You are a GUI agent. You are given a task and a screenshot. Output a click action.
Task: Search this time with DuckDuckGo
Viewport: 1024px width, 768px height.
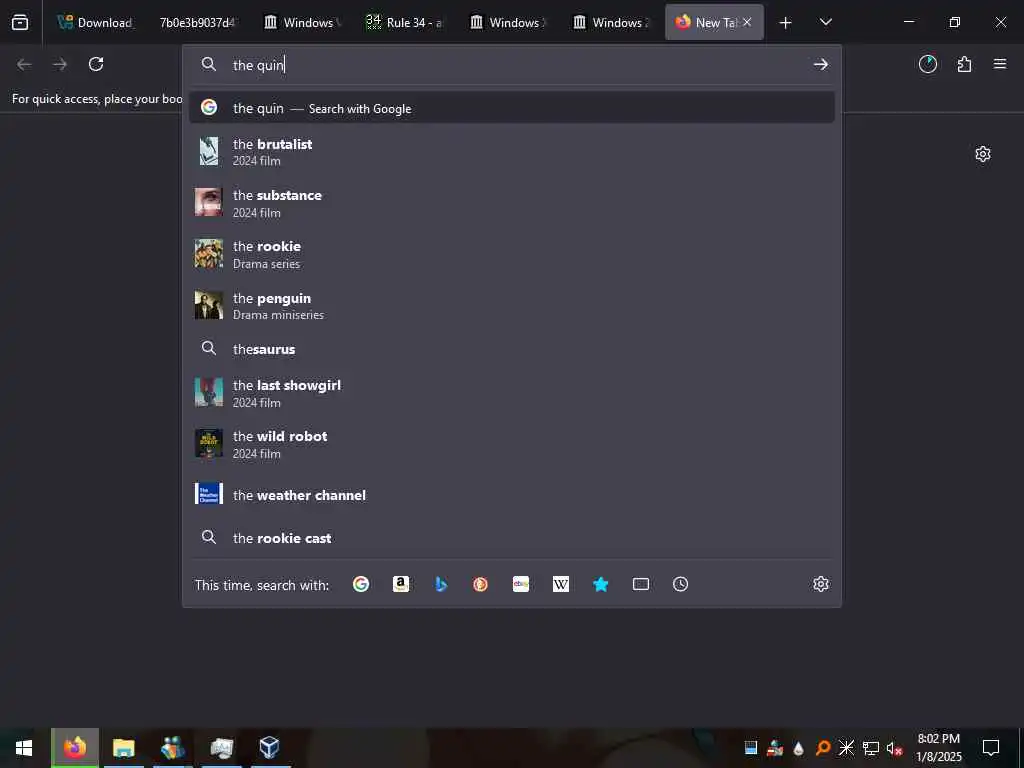coord(481,584)
